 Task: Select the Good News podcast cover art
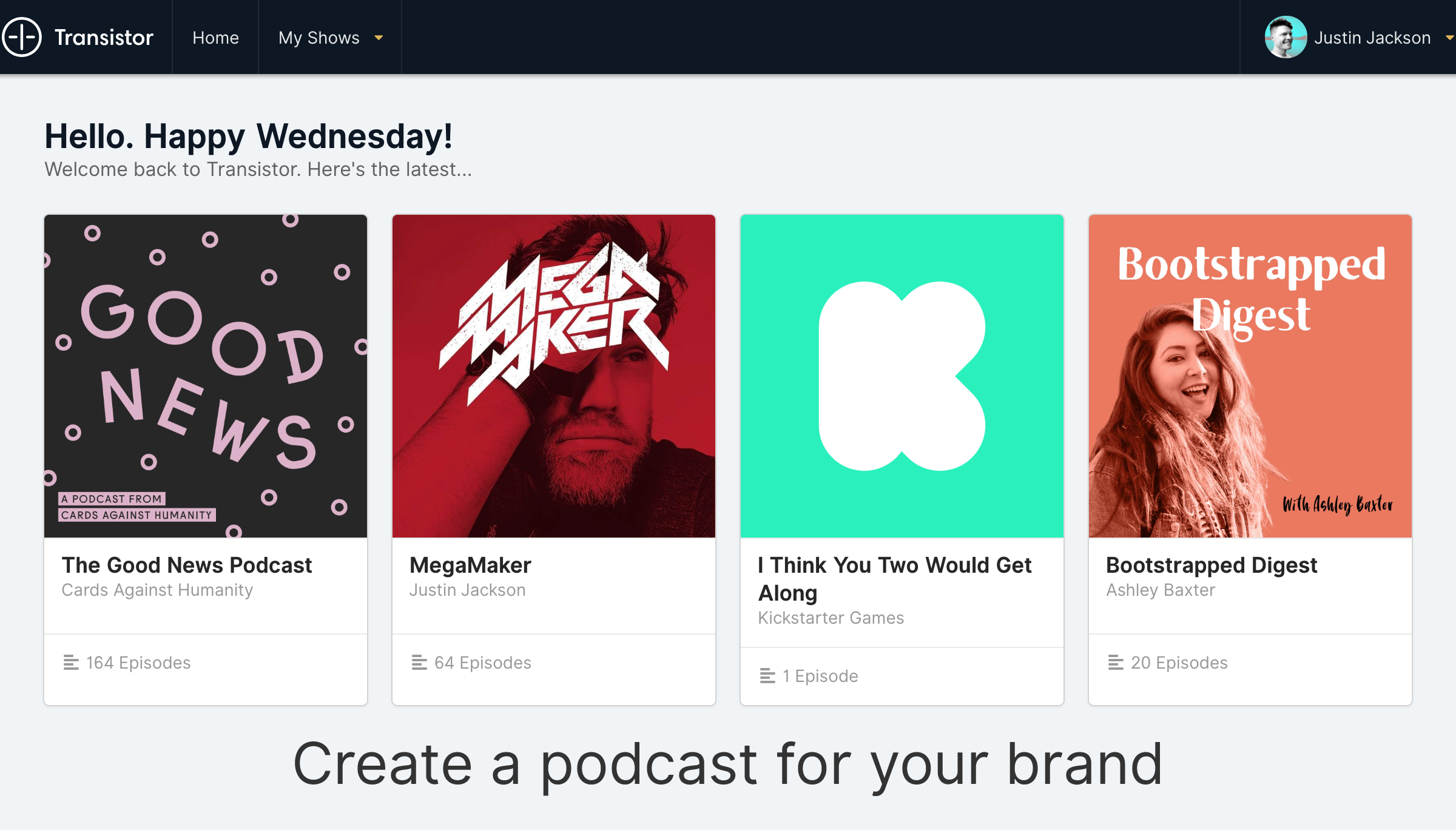coord(206,376)
